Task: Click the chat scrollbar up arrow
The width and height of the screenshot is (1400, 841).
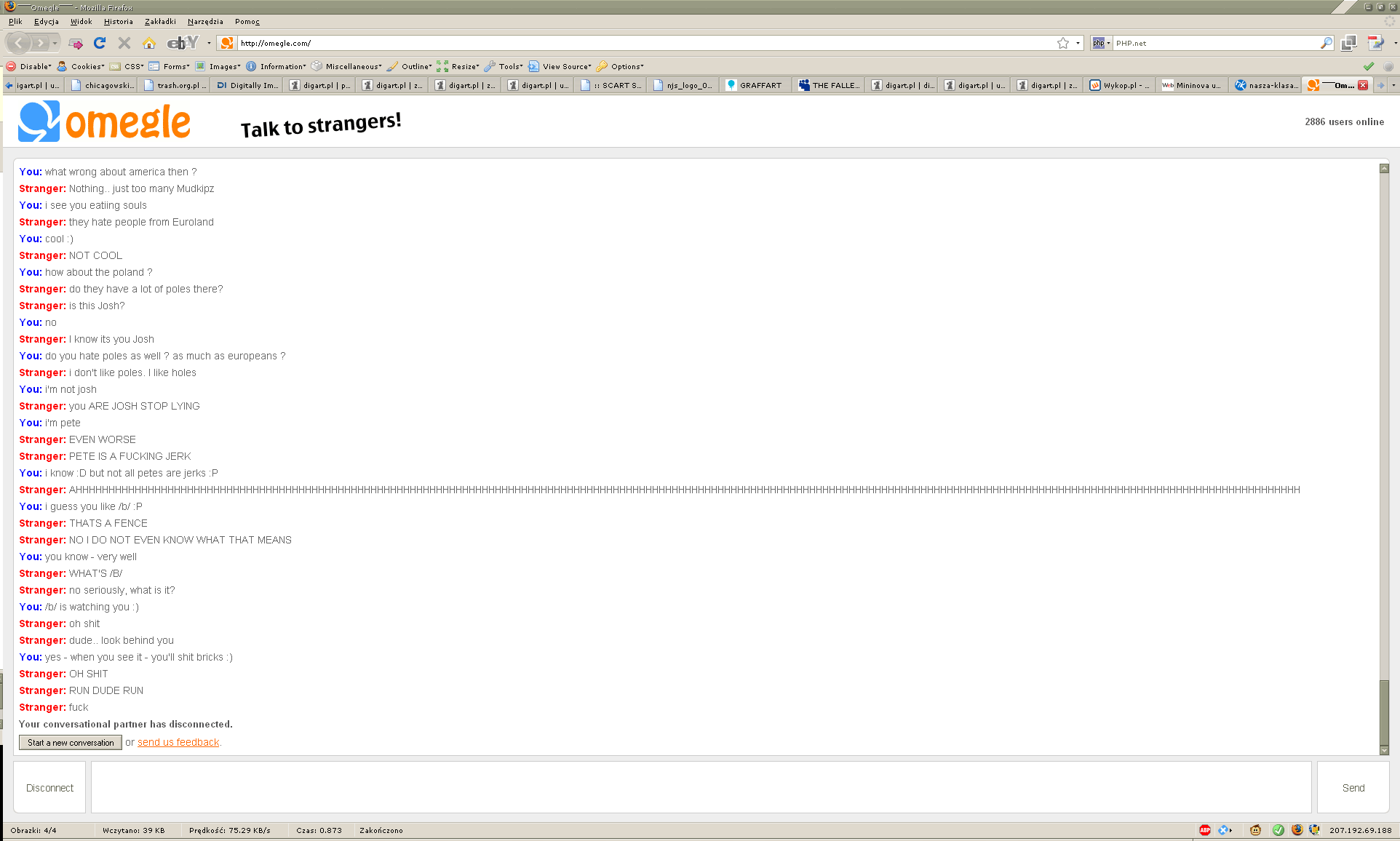Action: 1384,168
